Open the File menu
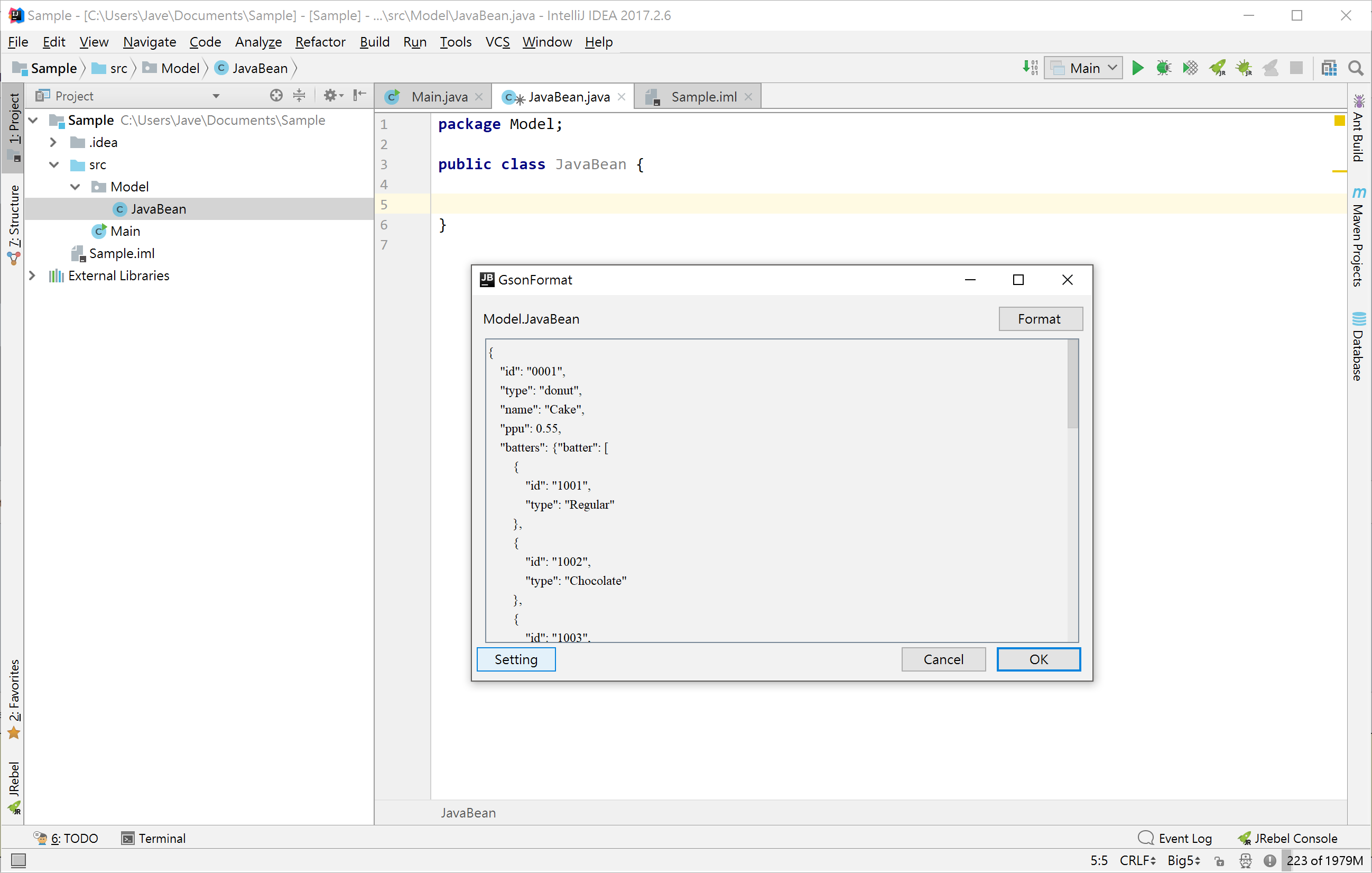 (x=17, y=42)
